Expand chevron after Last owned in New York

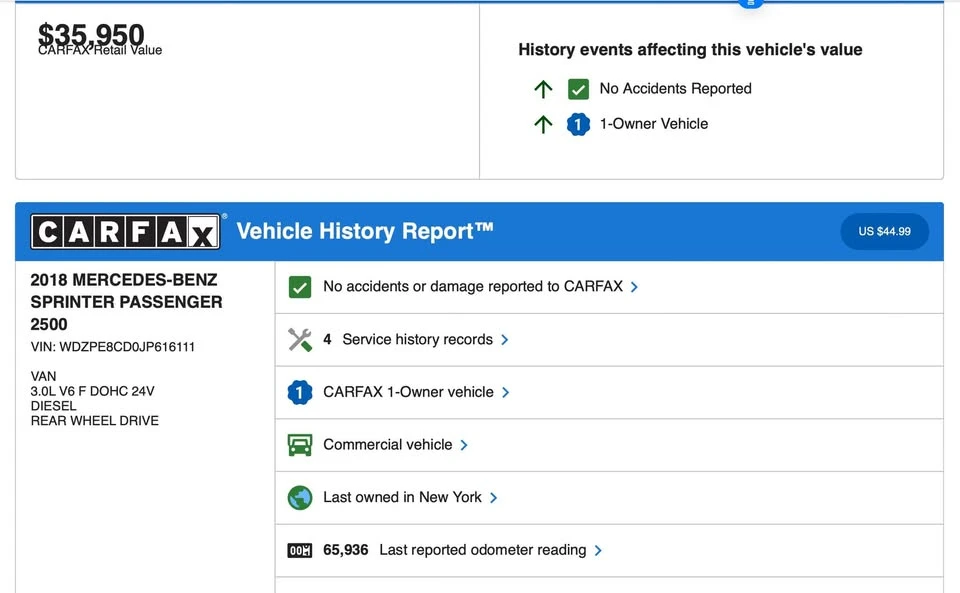493,498
